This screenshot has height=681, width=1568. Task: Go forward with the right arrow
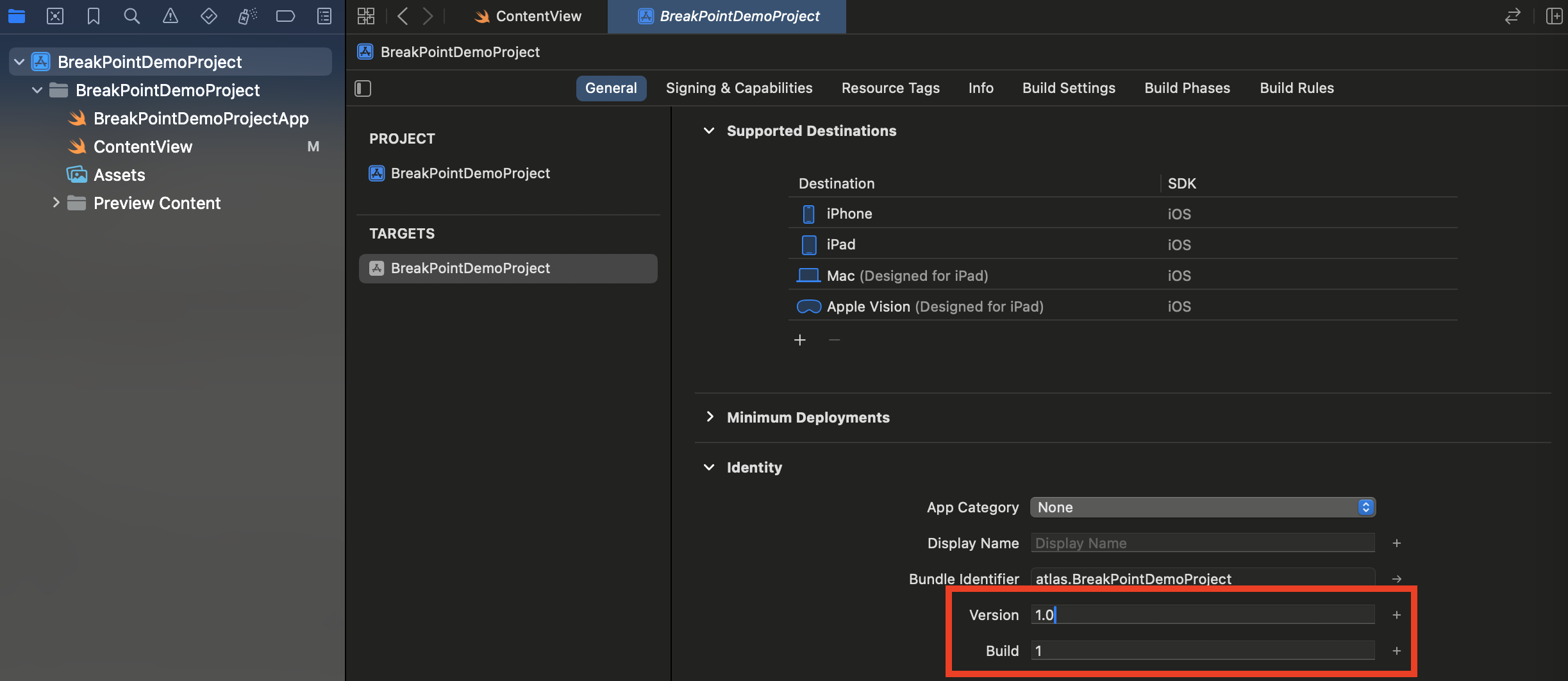coord(428,16)
